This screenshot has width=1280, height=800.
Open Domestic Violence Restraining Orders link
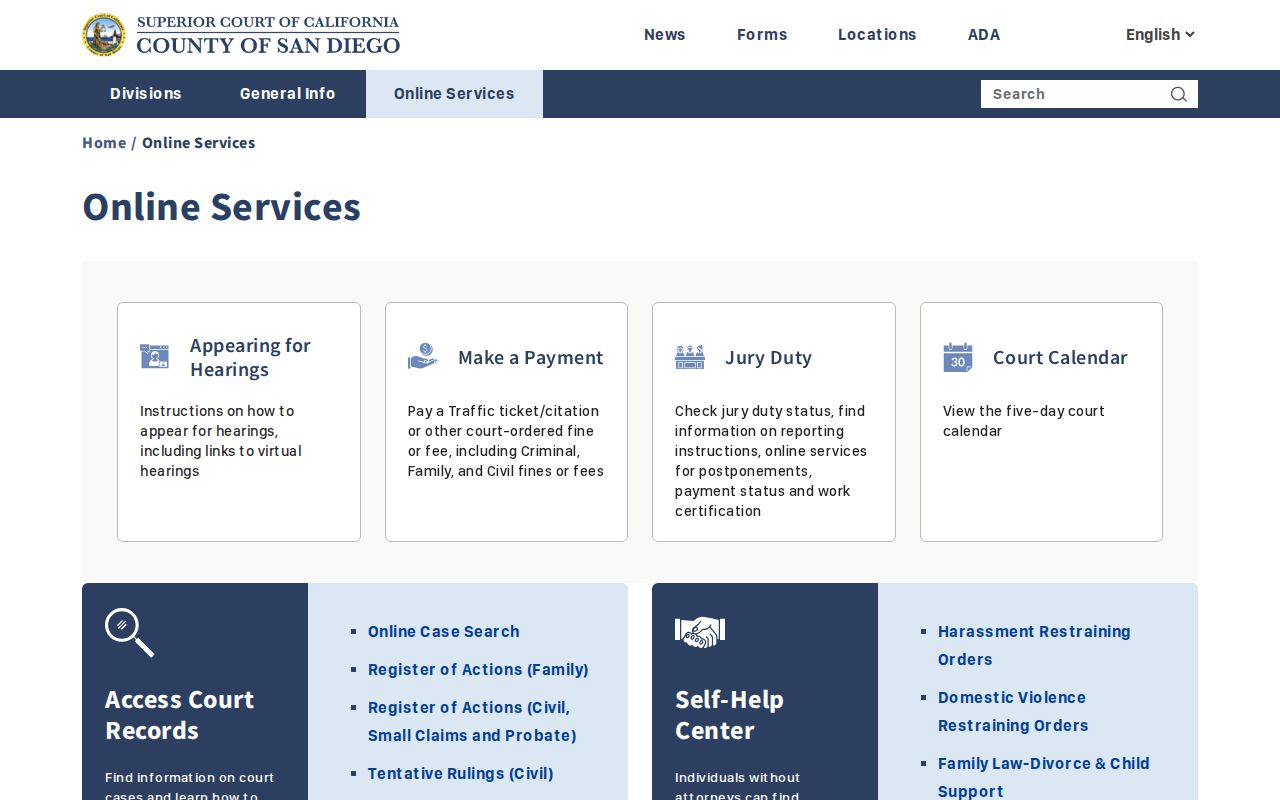(1013, 711)
